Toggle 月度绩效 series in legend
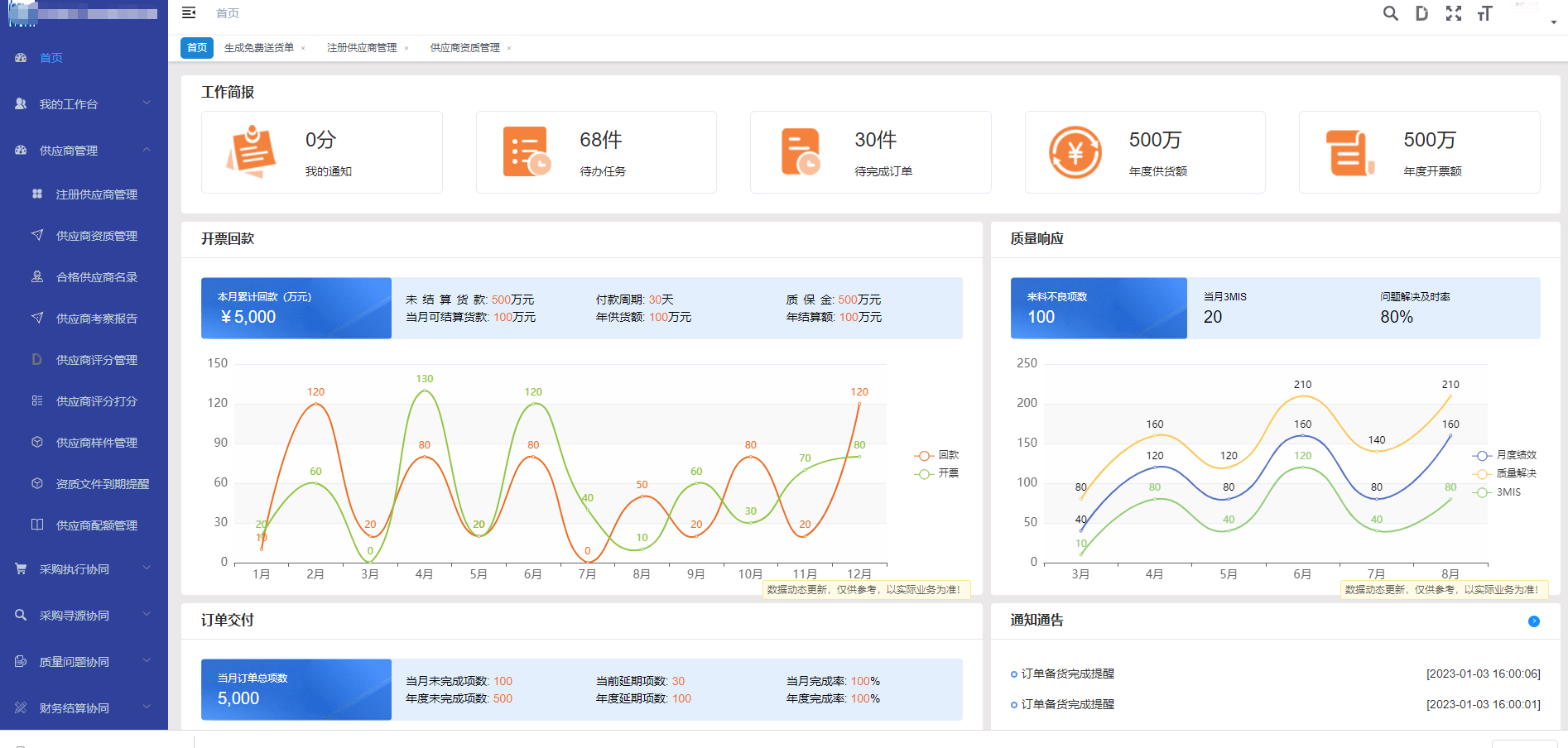This screenshot has height=748, width=1568. 1504,455
